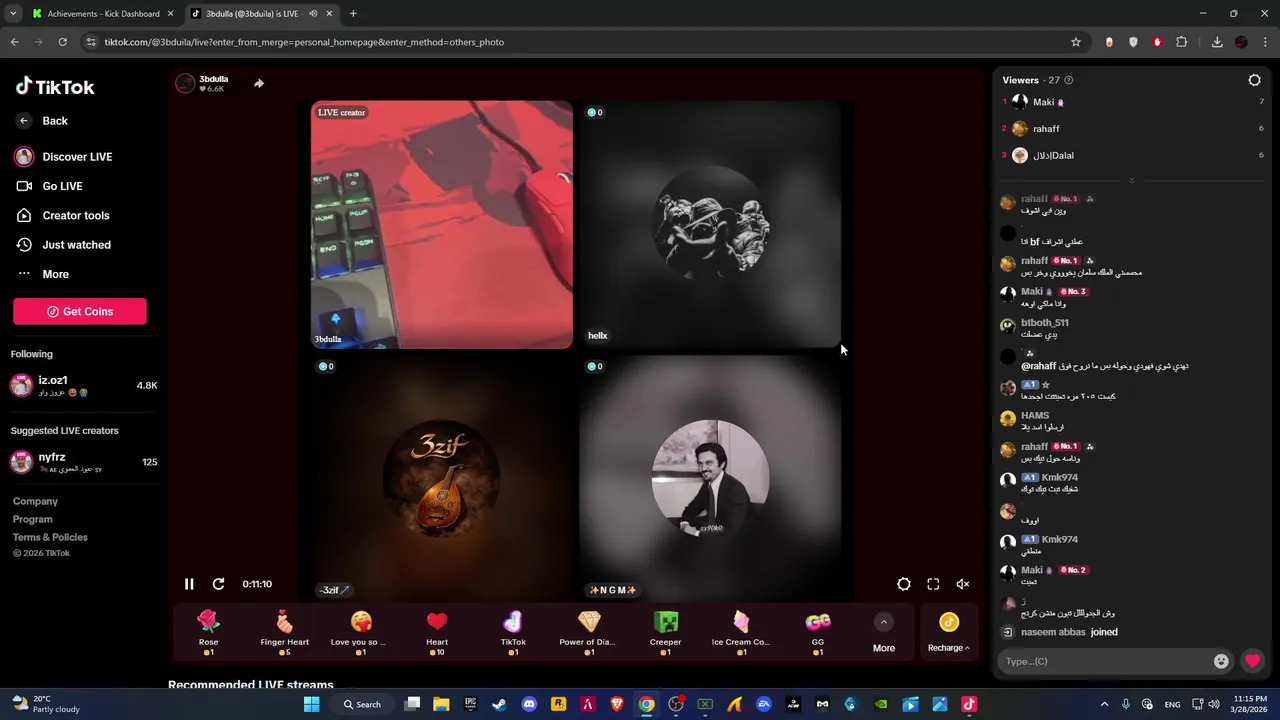Click the address bar URL
1280x720 pixels.
(304, 42)
